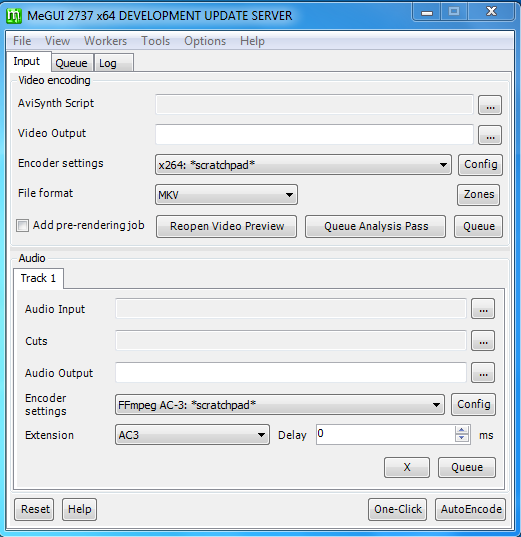Click the MeGUI application icon in title bar
This screenshot has width=521, height=537.
pos(14,16)
